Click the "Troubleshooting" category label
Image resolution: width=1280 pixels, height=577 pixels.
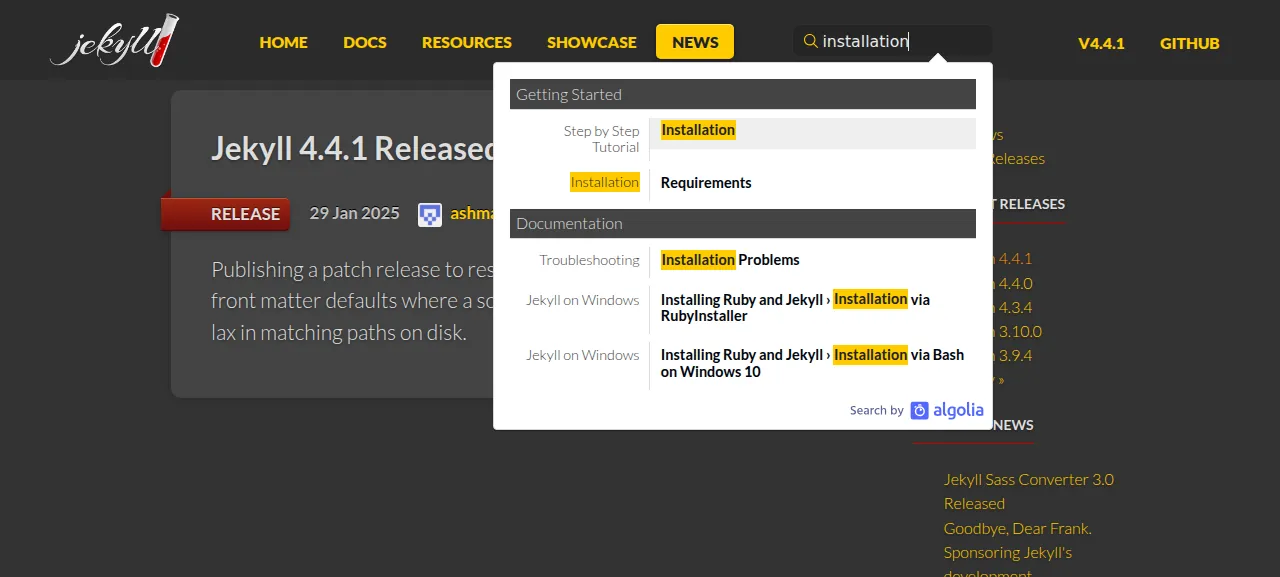pyautogui.click(x=589, y=260)
